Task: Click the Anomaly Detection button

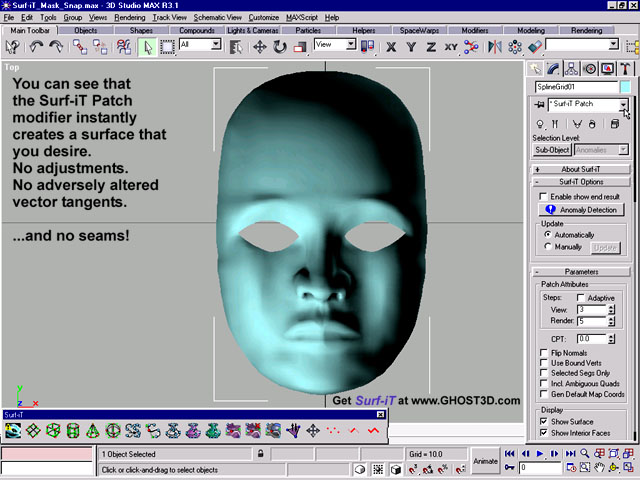Action: 582,210
